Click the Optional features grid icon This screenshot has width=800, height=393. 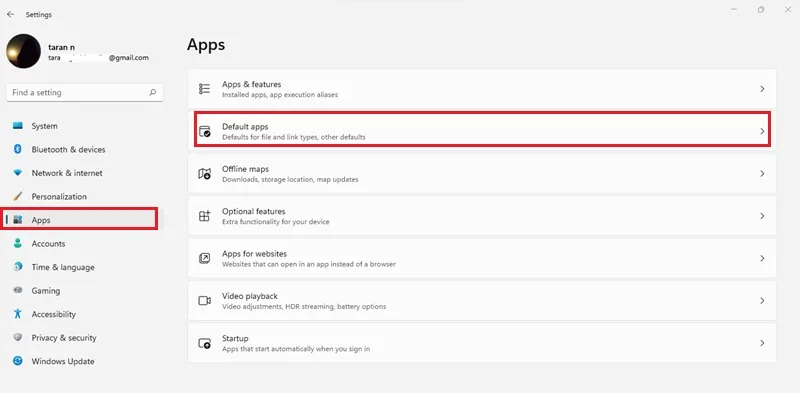click(x=204, y=216)
